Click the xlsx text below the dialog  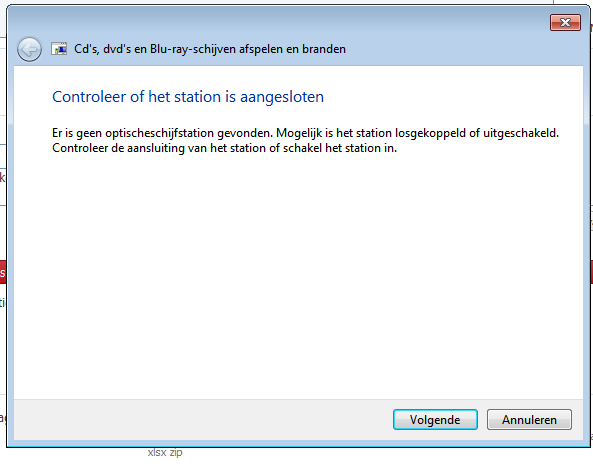(x=157, y=452)
